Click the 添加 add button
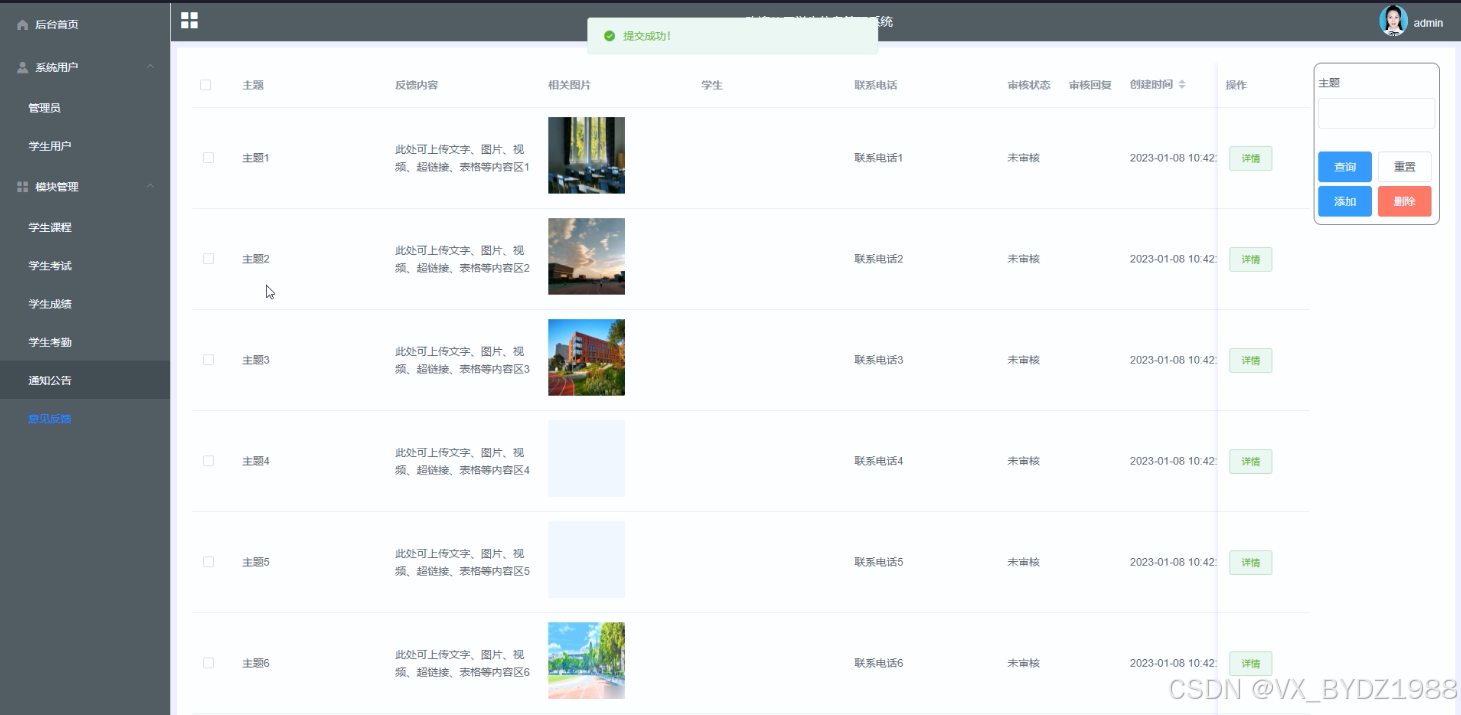The width and height of the screenshot is (1461, 715). [1345, 201]
